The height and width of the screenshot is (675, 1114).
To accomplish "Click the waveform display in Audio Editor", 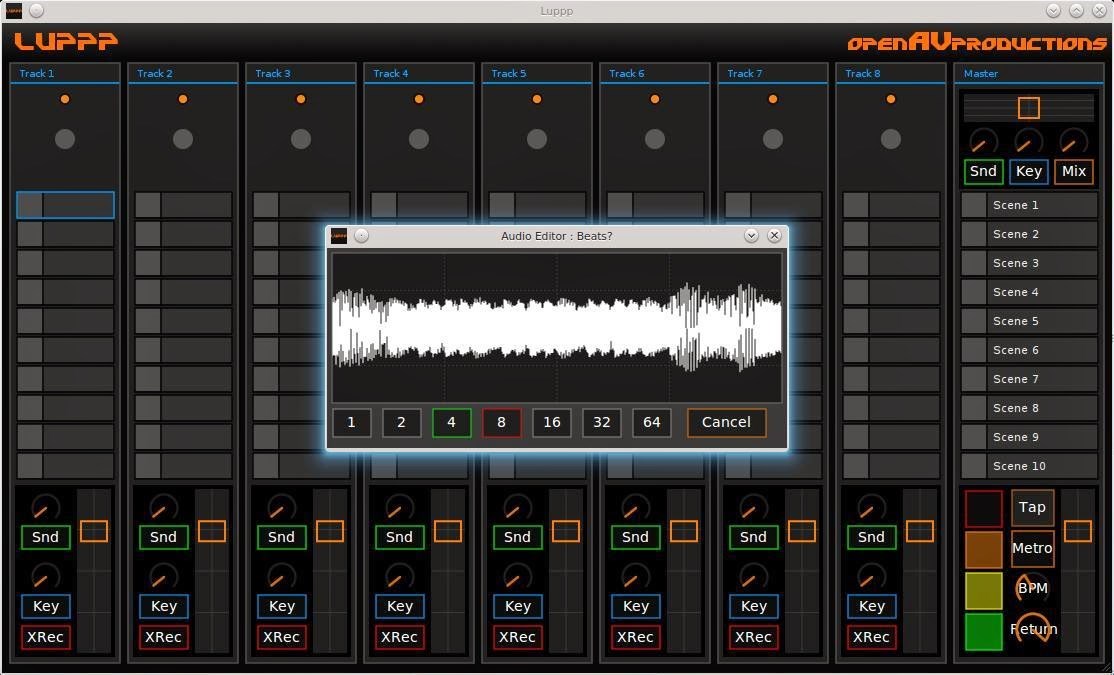I will click(x=557, y=328).
